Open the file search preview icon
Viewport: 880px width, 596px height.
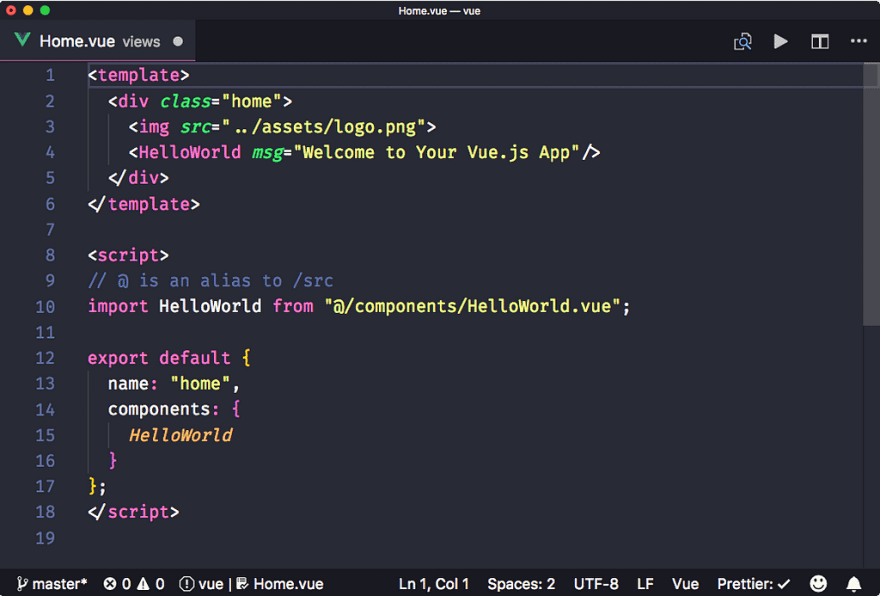click(x=742, y=42)
